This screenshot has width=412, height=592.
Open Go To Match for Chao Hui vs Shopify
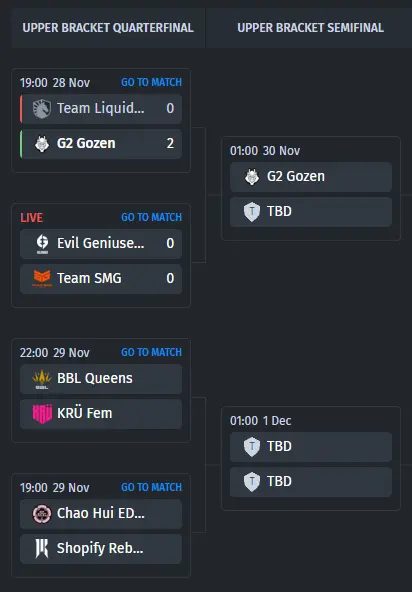click(x=151, y=487)
